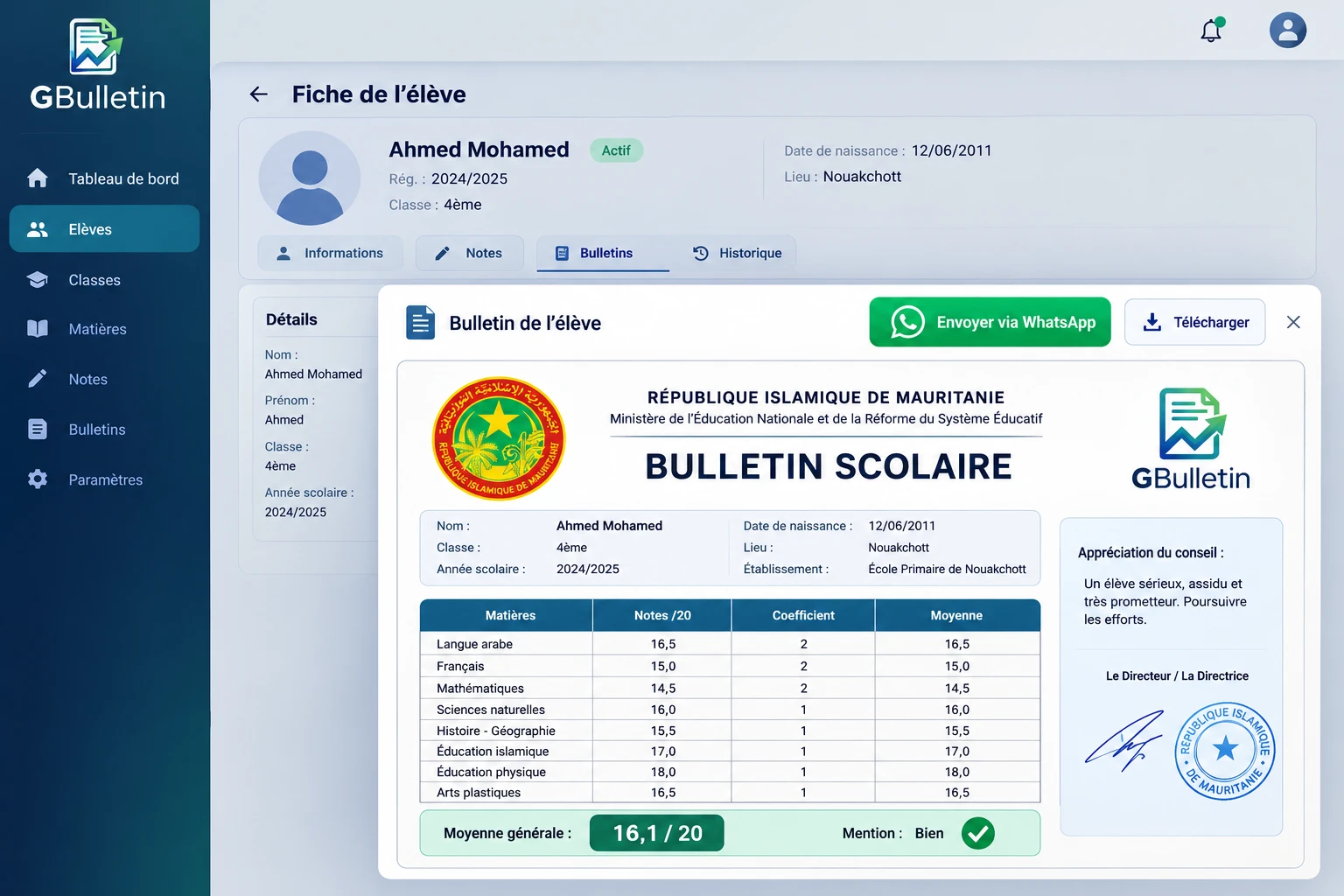Open Classes in the sidebar

tap(105, 280)
